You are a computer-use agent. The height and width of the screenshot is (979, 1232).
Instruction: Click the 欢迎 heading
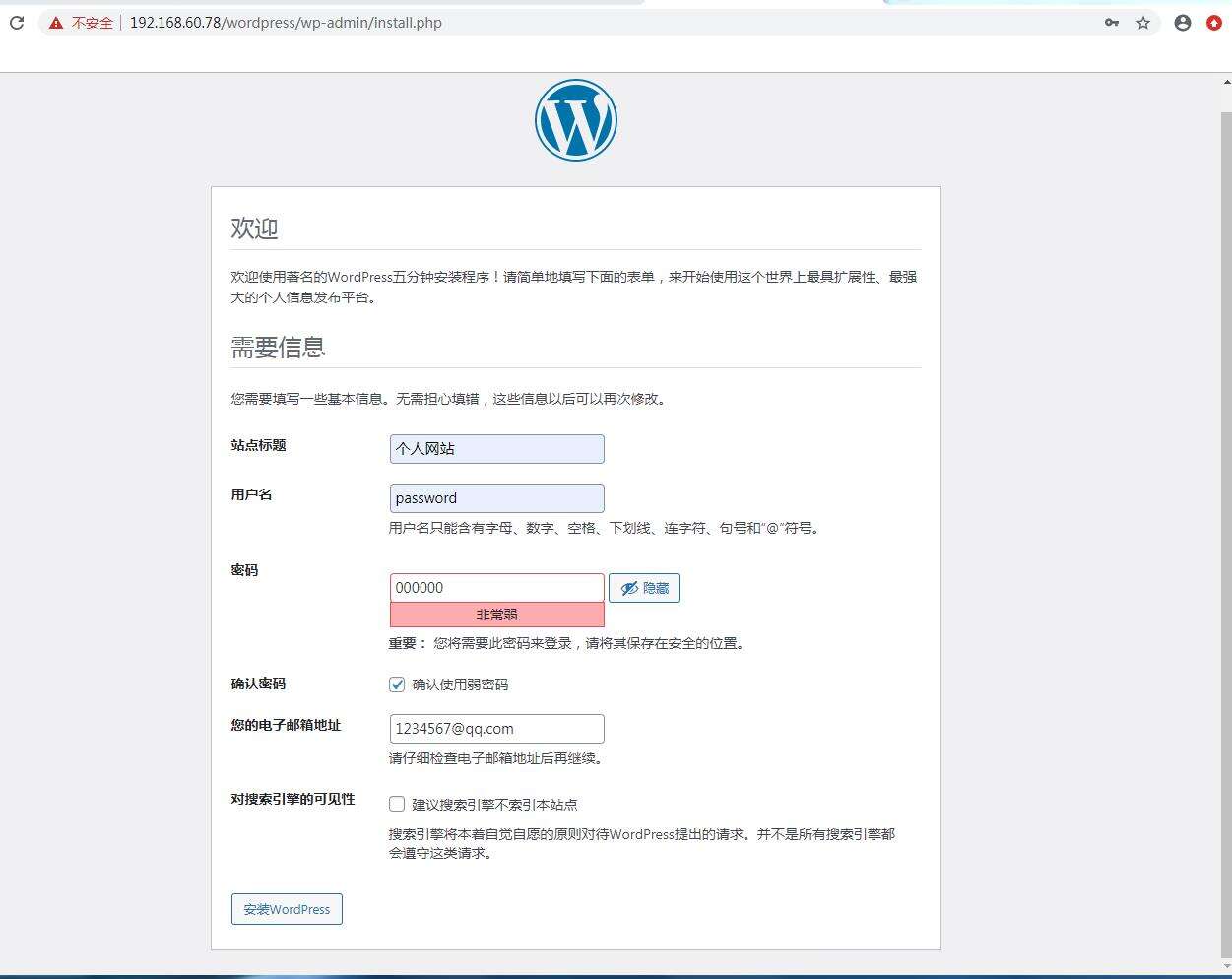pyautogui.click(x=255, y=228)
